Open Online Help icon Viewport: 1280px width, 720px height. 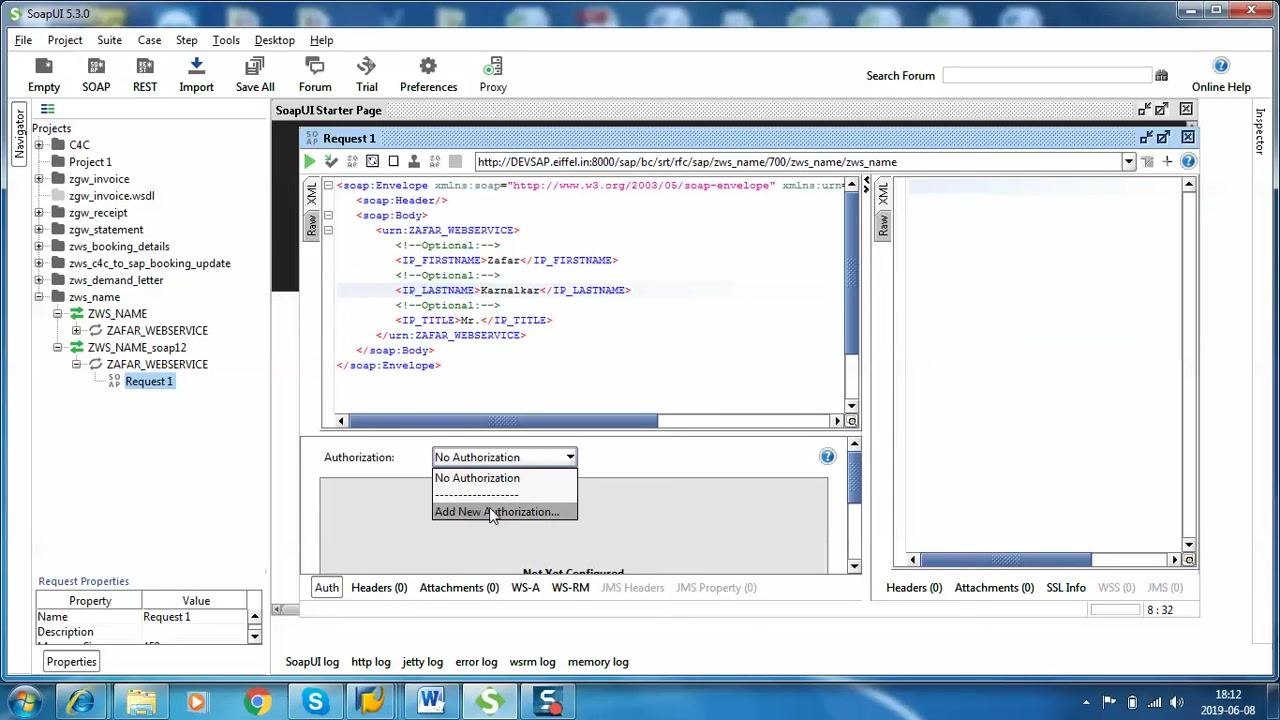(1221, 66)
